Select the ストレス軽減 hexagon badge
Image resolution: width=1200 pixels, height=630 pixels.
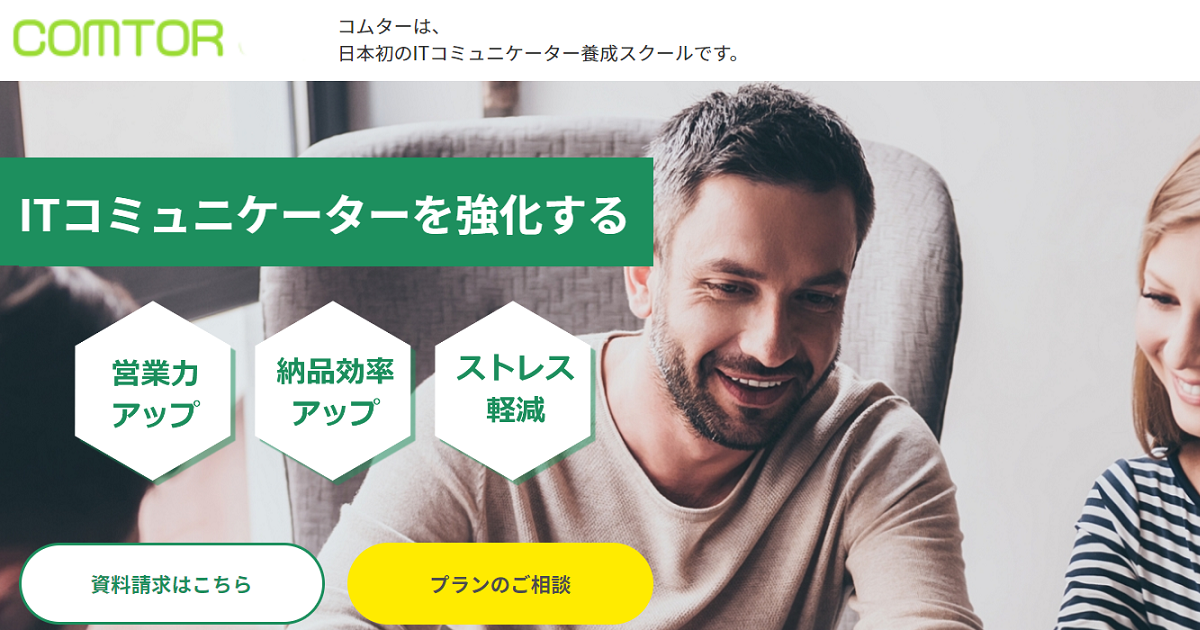tap(515, 392)
